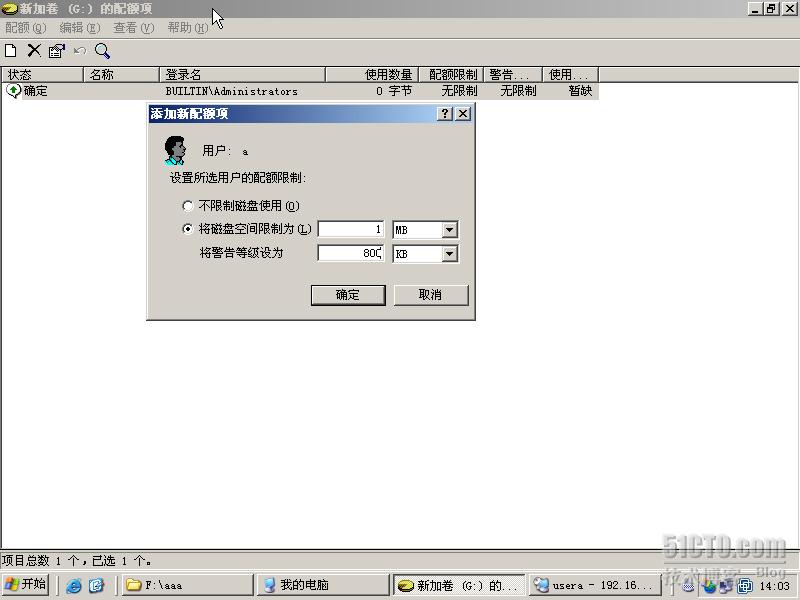
Task: Open the 帮助 menu
Action: [x=188, y=28]
